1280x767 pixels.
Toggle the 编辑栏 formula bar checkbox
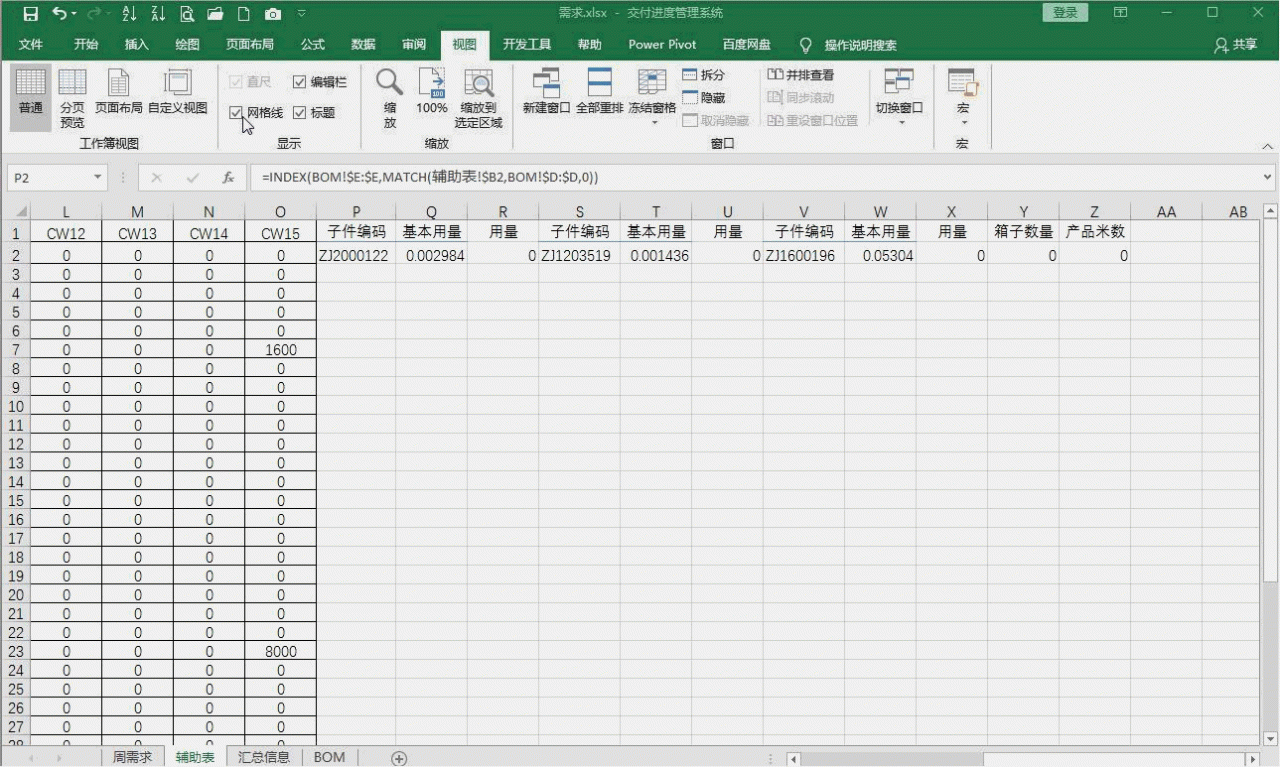point(299,82)
